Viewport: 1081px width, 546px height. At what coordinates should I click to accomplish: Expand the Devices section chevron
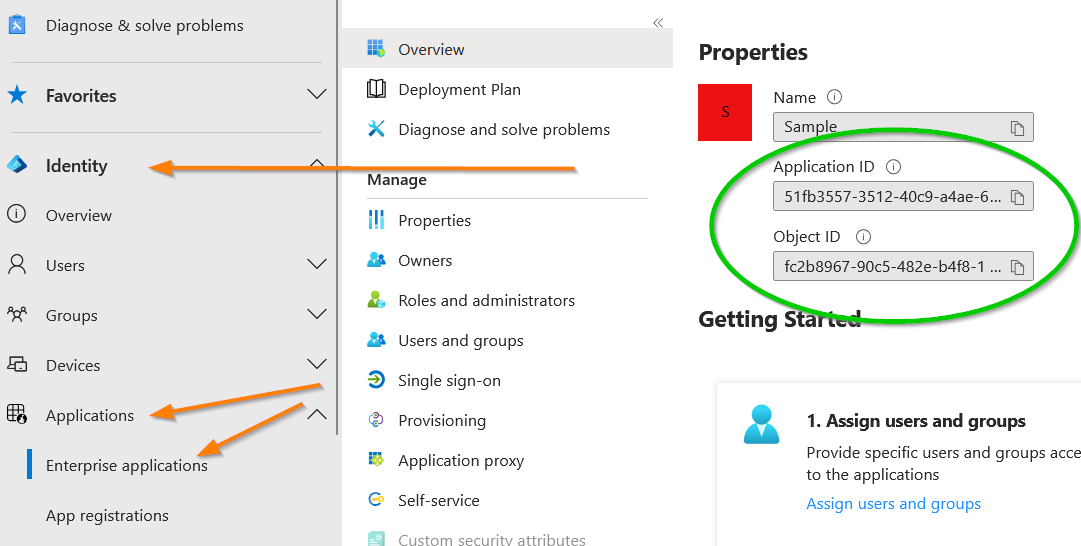[x=316, y=364]
